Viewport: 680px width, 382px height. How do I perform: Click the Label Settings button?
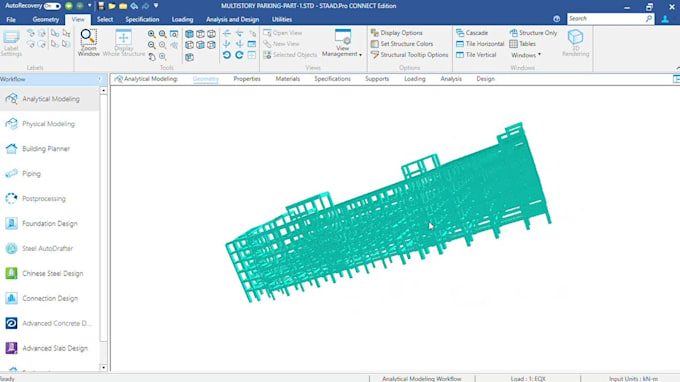(11, 43)
